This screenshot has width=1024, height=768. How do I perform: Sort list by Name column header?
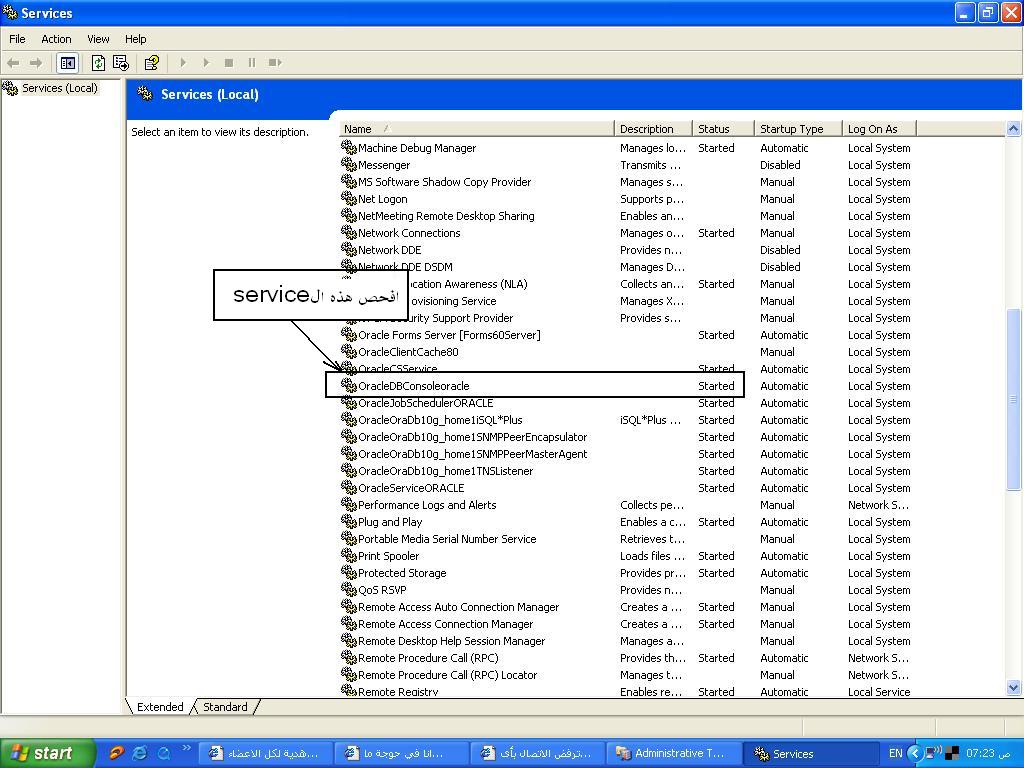coord(476,129)
